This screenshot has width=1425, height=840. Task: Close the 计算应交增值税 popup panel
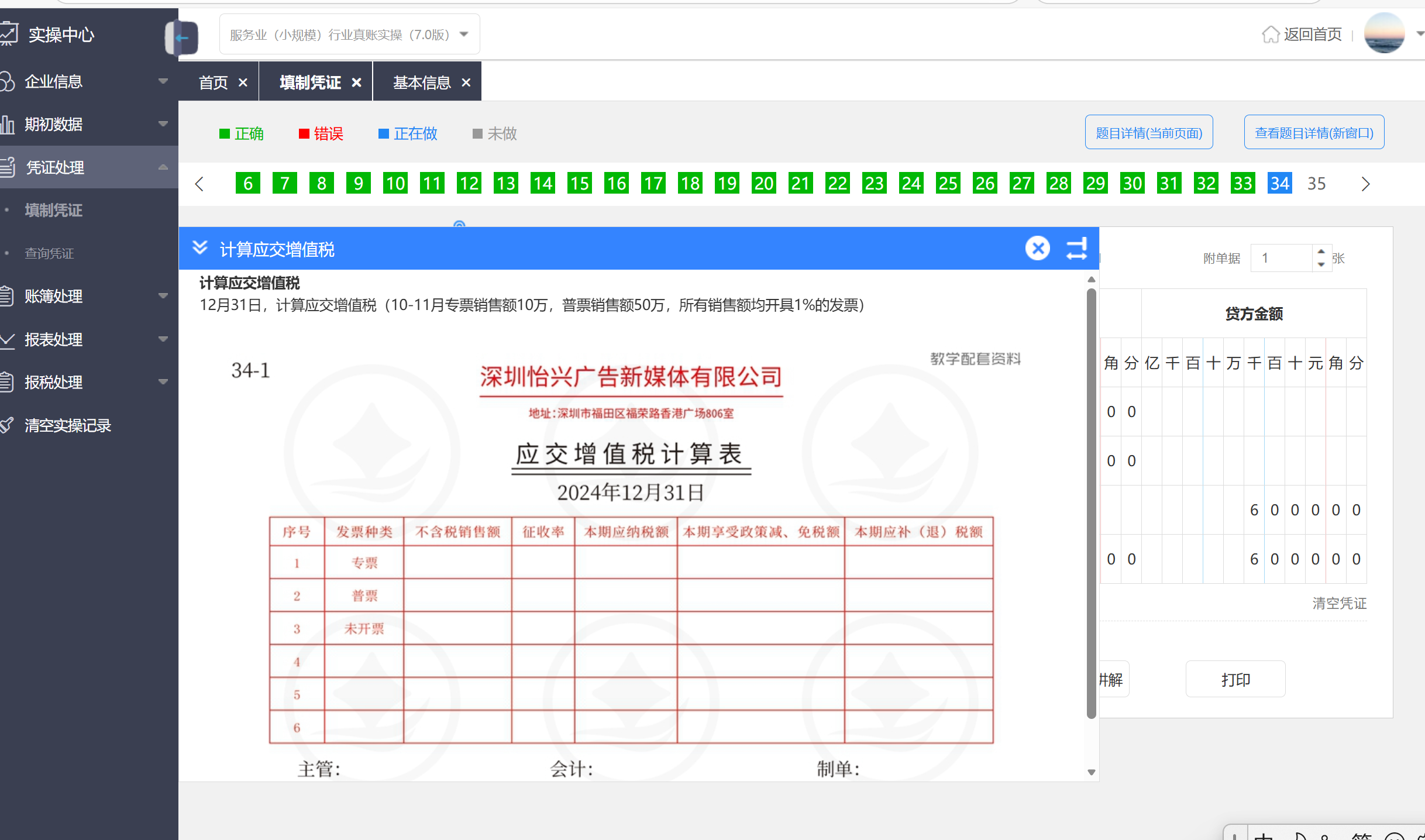coord(1037,249)
